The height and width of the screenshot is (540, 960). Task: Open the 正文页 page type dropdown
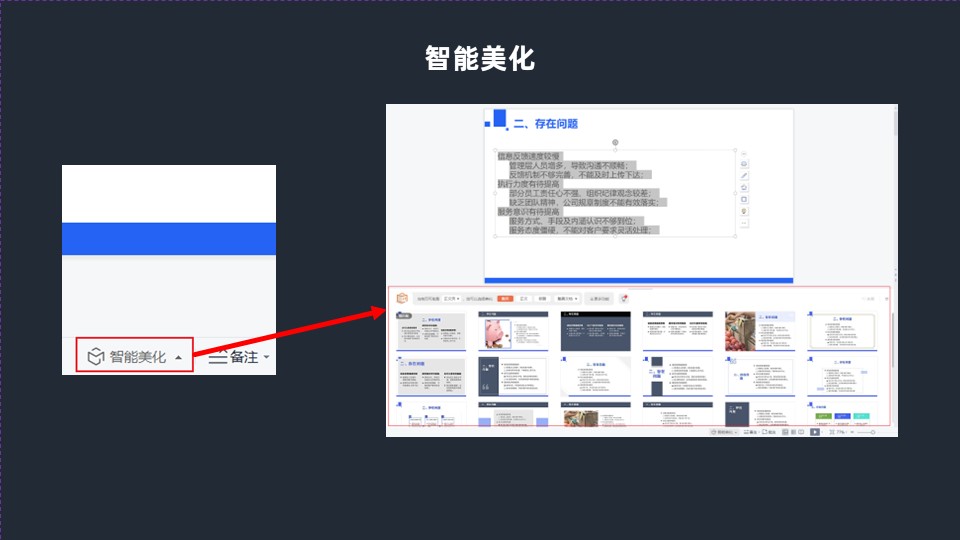[451, 299]
